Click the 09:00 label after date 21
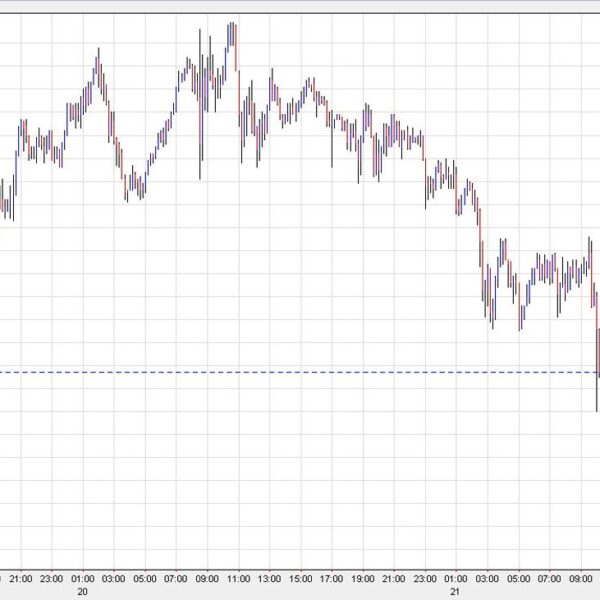600x600 pixels. [581, 579]
